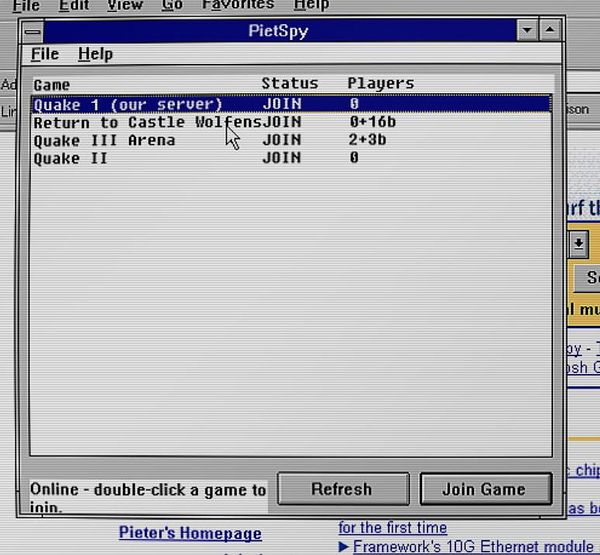
Task: Select the Quake III Arena game row
Action: [291, 140]
